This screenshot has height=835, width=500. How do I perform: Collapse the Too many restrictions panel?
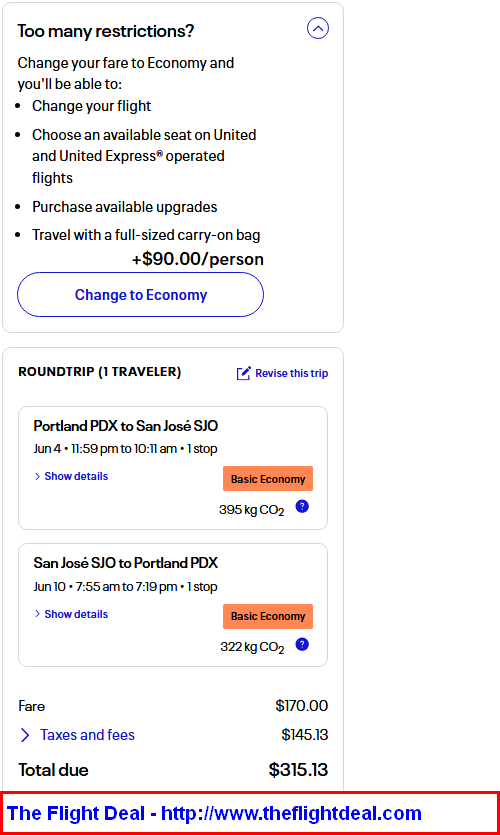(318, 28)
